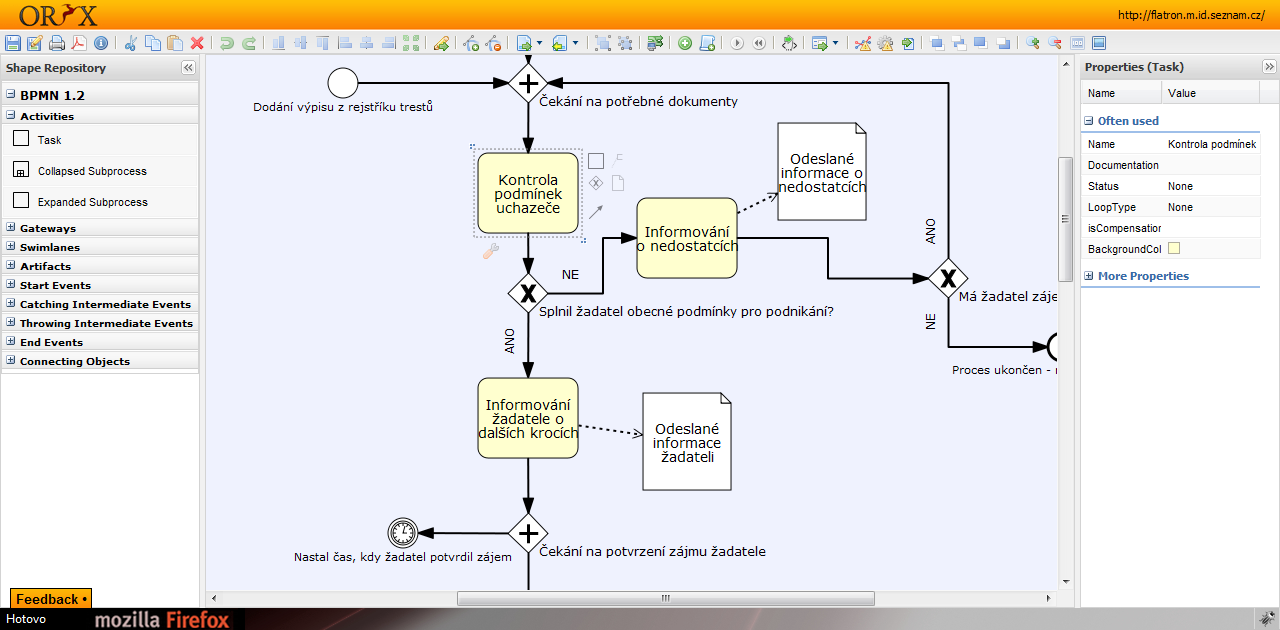
Task: Open the blue info icon
Action: [101, 43]
